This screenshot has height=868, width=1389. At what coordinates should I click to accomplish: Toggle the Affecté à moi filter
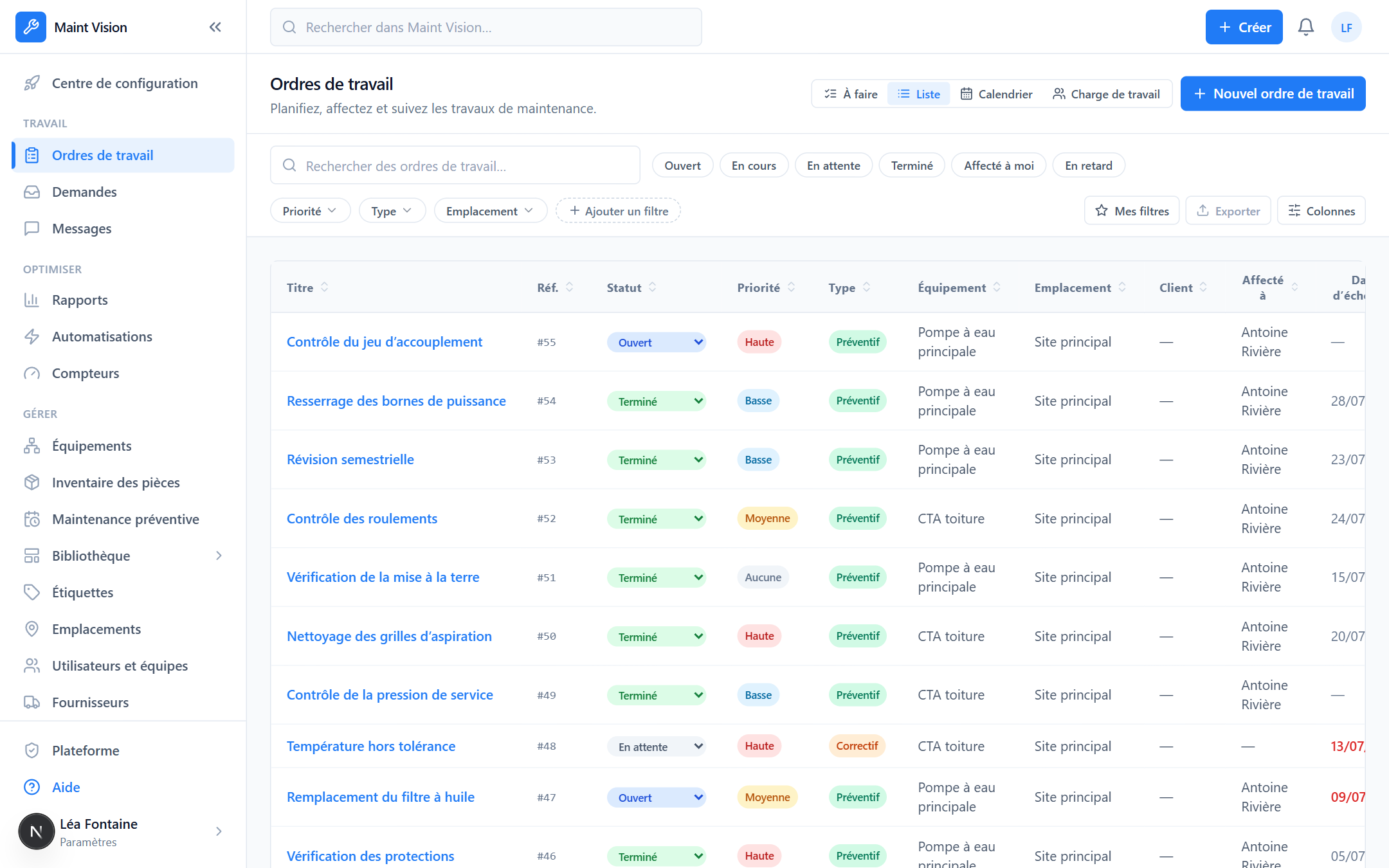pyautogui.click(x=999, y=166)
